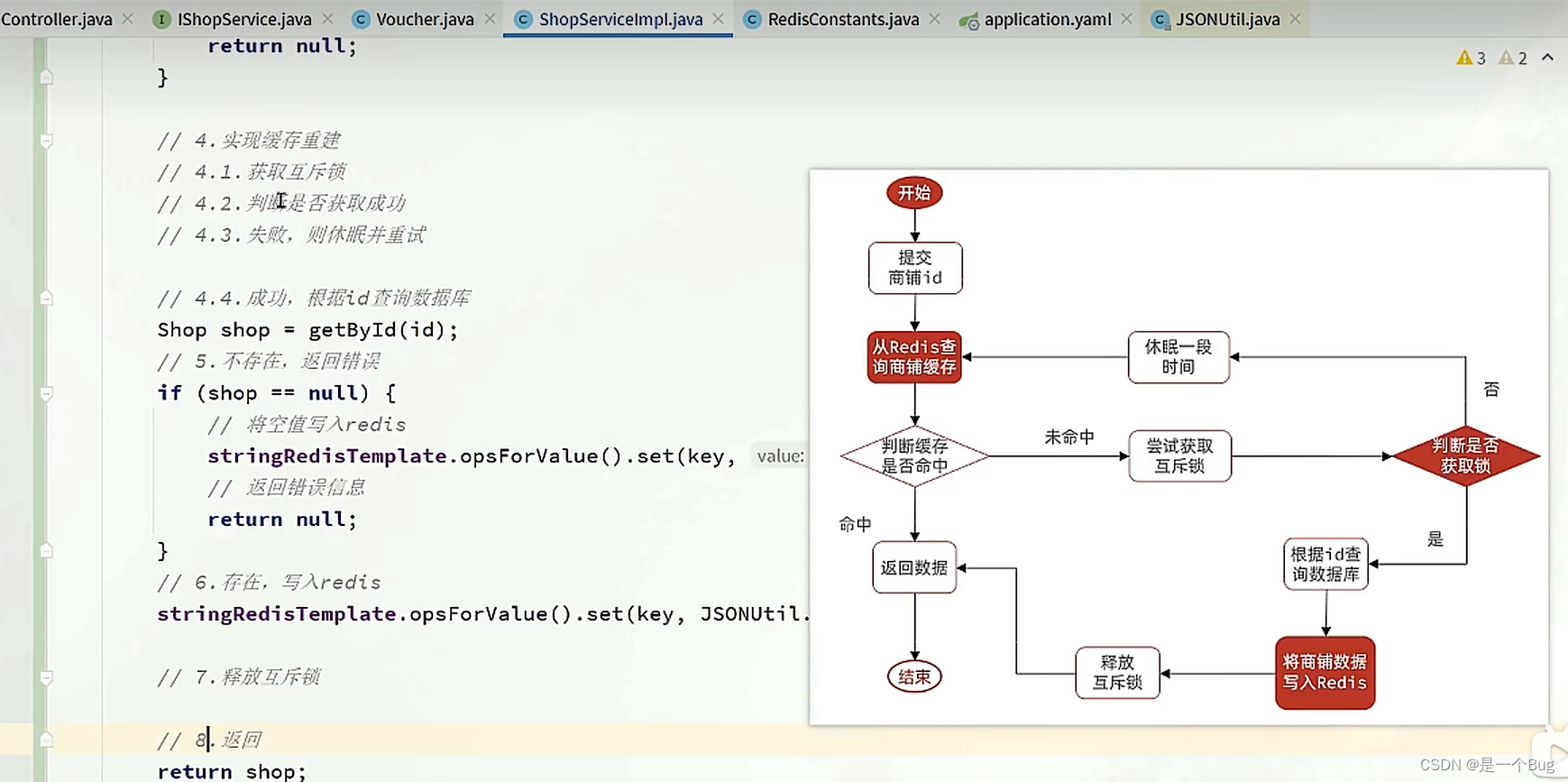Open the RedisConstants.java tab
Viewport: 1568px width, 782px height.
843,19
